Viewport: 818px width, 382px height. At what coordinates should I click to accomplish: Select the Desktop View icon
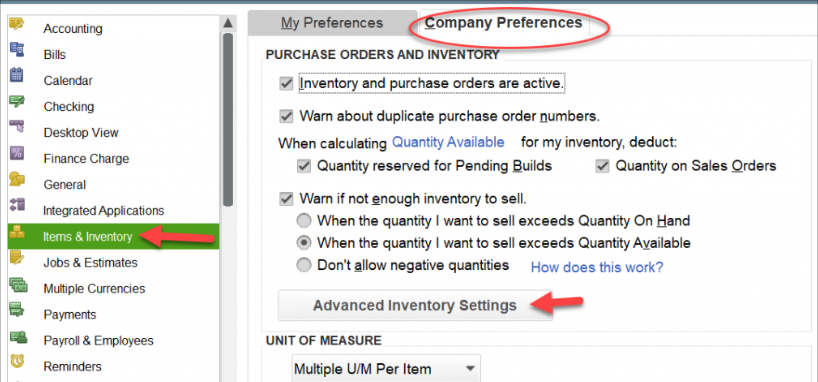point(17,127)
